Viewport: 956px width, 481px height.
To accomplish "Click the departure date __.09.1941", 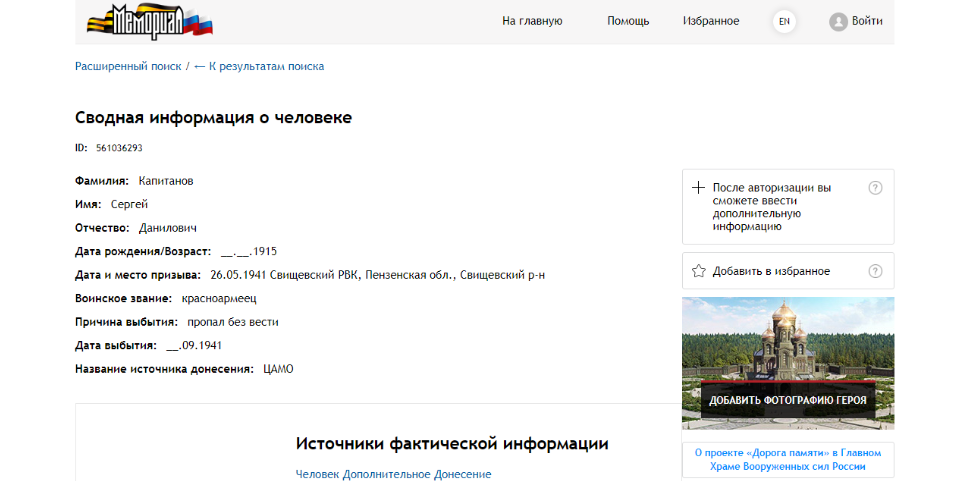I will pos(194,346).
